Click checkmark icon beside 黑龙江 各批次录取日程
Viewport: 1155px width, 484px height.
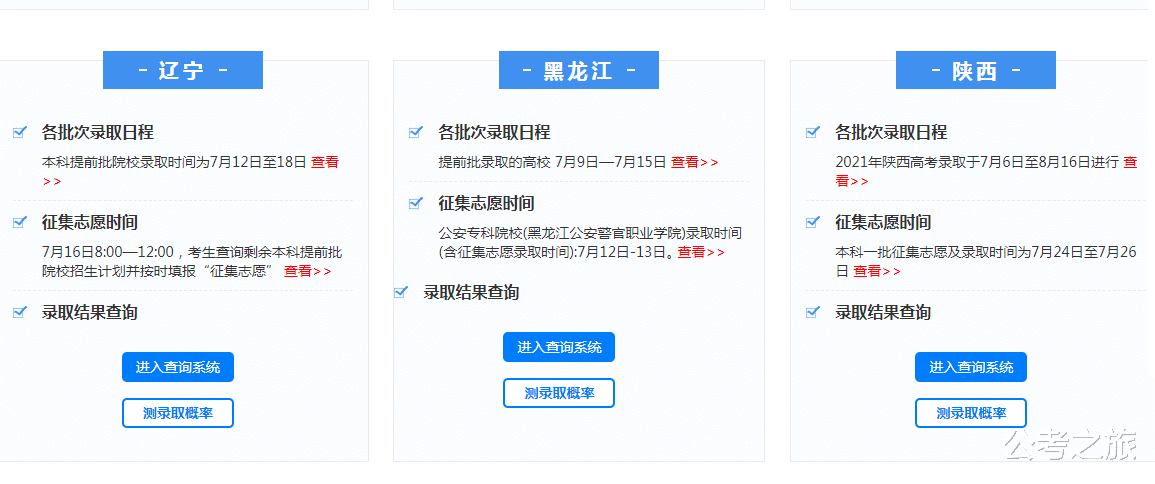pyautogui.click(x=416, y=133)
